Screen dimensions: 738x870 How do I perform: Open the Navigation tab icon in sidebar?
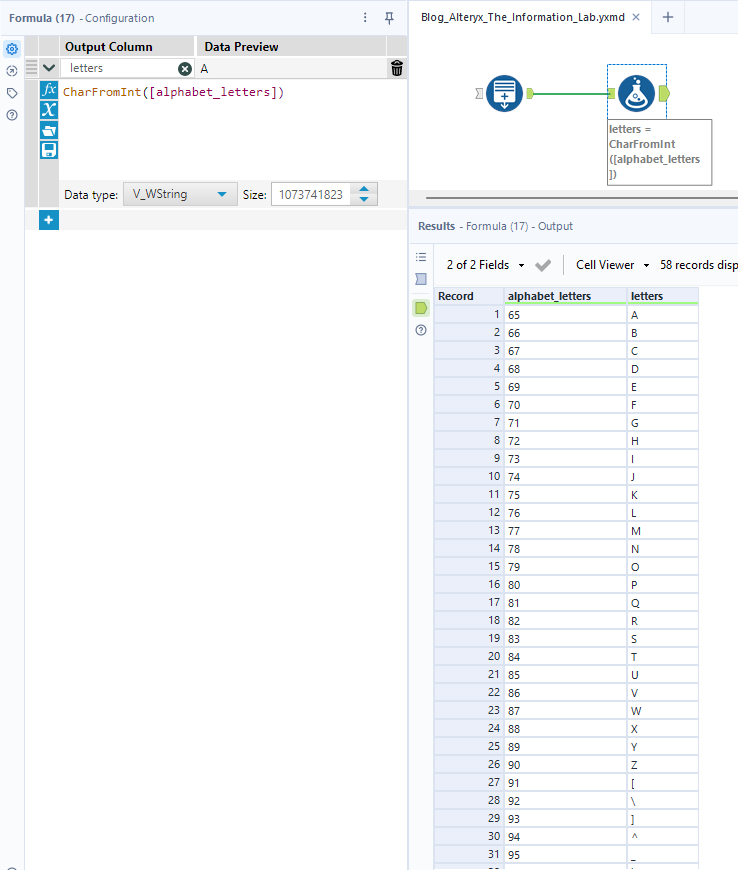click(12, 71)
